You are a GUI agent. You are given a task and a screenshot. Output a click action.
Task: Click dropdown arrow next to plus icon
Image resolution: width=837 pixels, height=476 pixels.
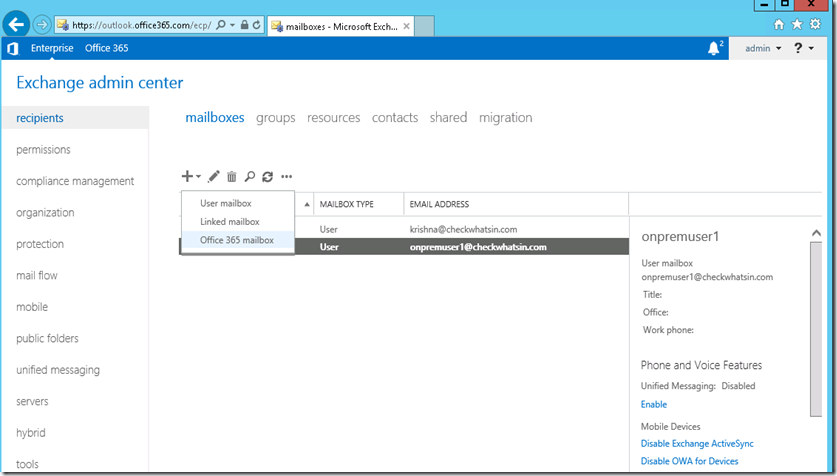point(198,177)
